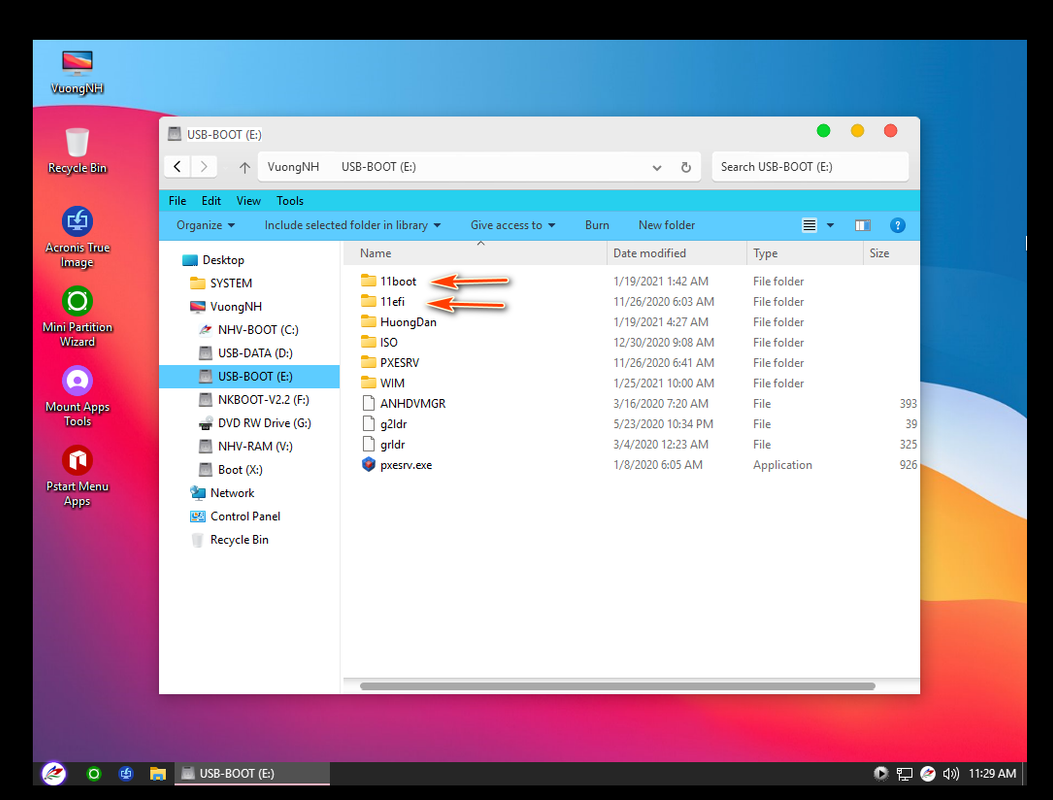Toggle the preview pane icon

(862, 225)
